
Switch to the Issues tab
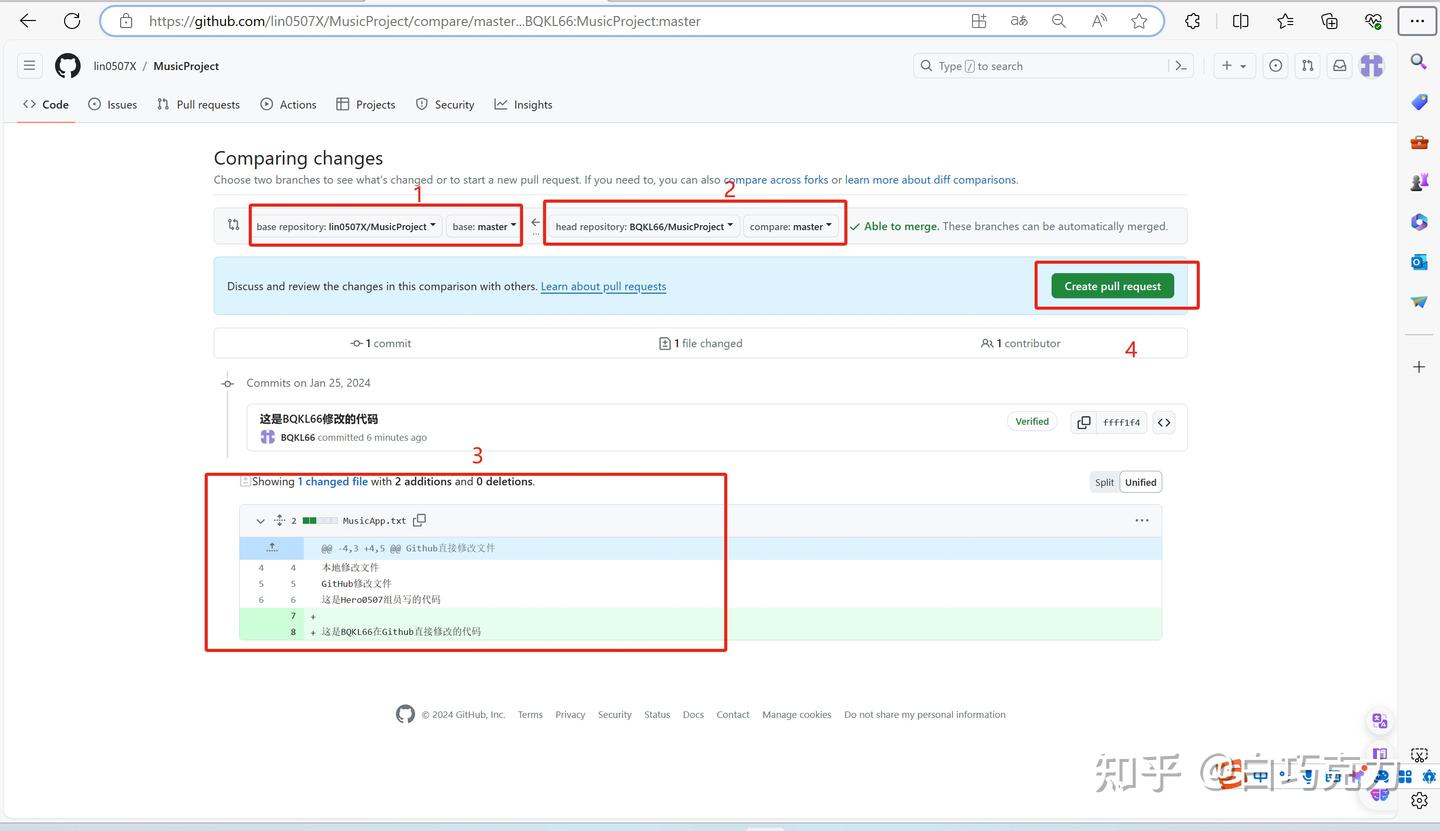[112, 104]
